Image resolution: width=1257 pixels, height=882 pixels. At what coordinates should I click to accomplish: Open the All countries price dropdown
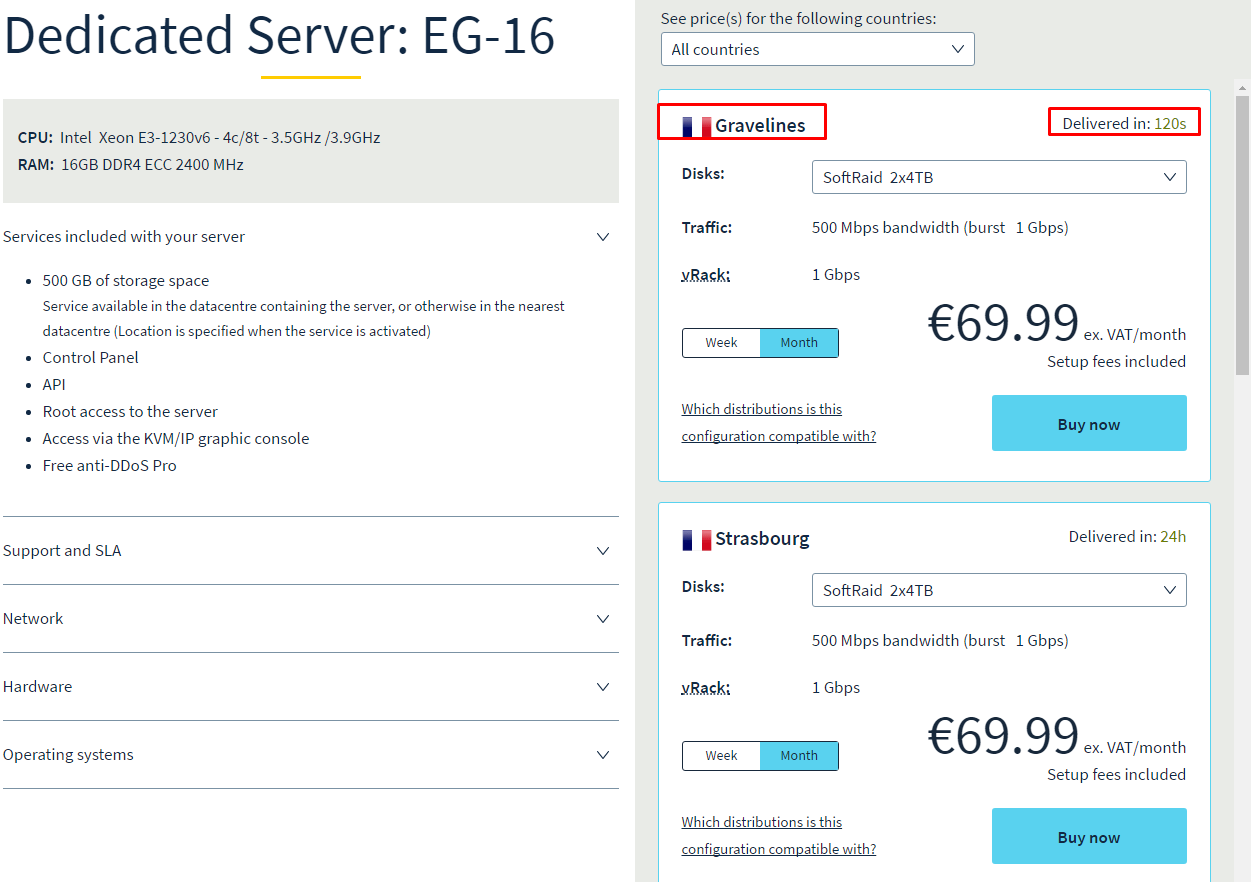point(817,49)
